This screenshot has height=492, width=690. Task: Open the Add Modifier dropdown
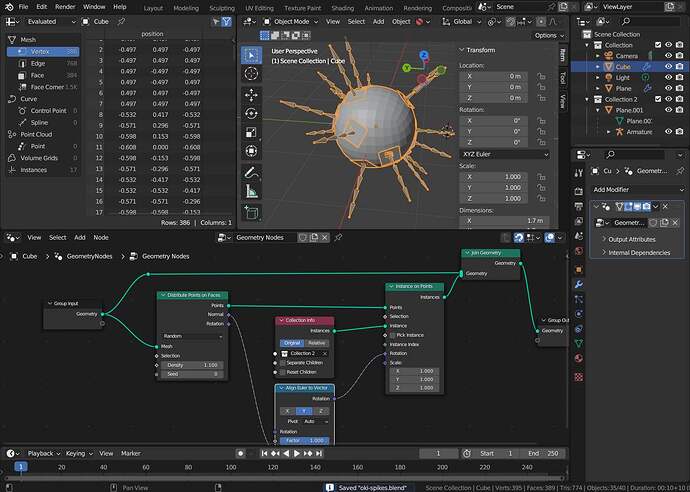638,190
